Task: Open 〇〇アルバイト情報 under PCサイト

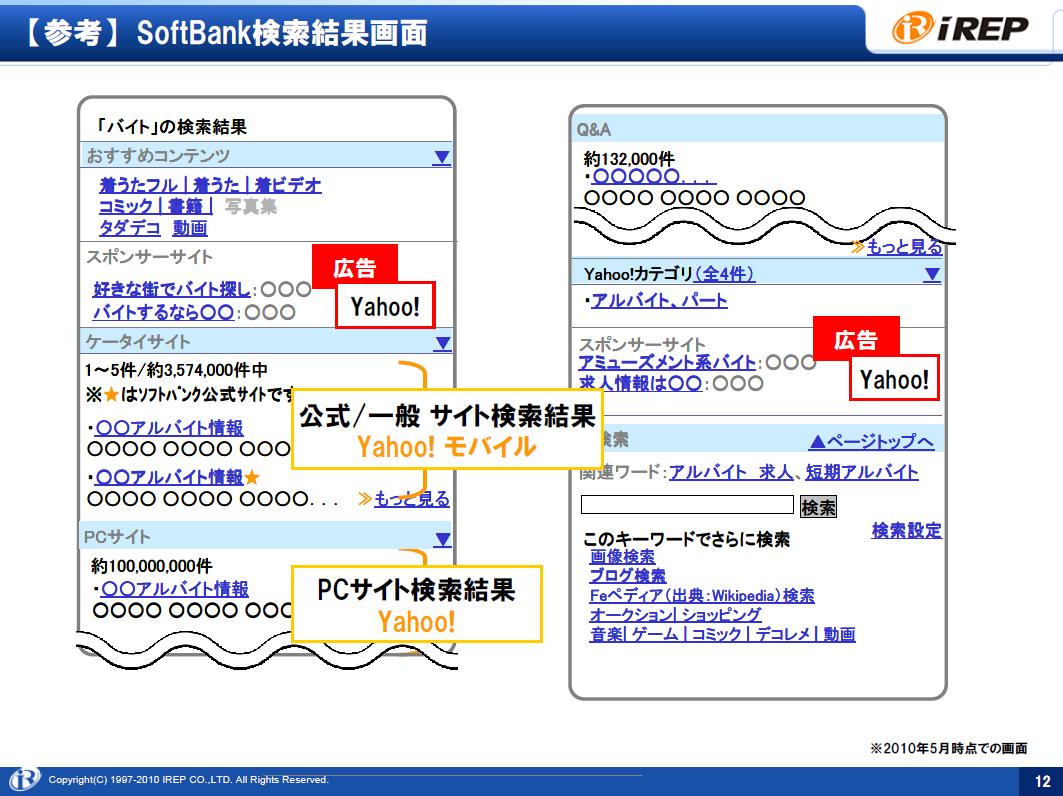Action: [174, 589]
